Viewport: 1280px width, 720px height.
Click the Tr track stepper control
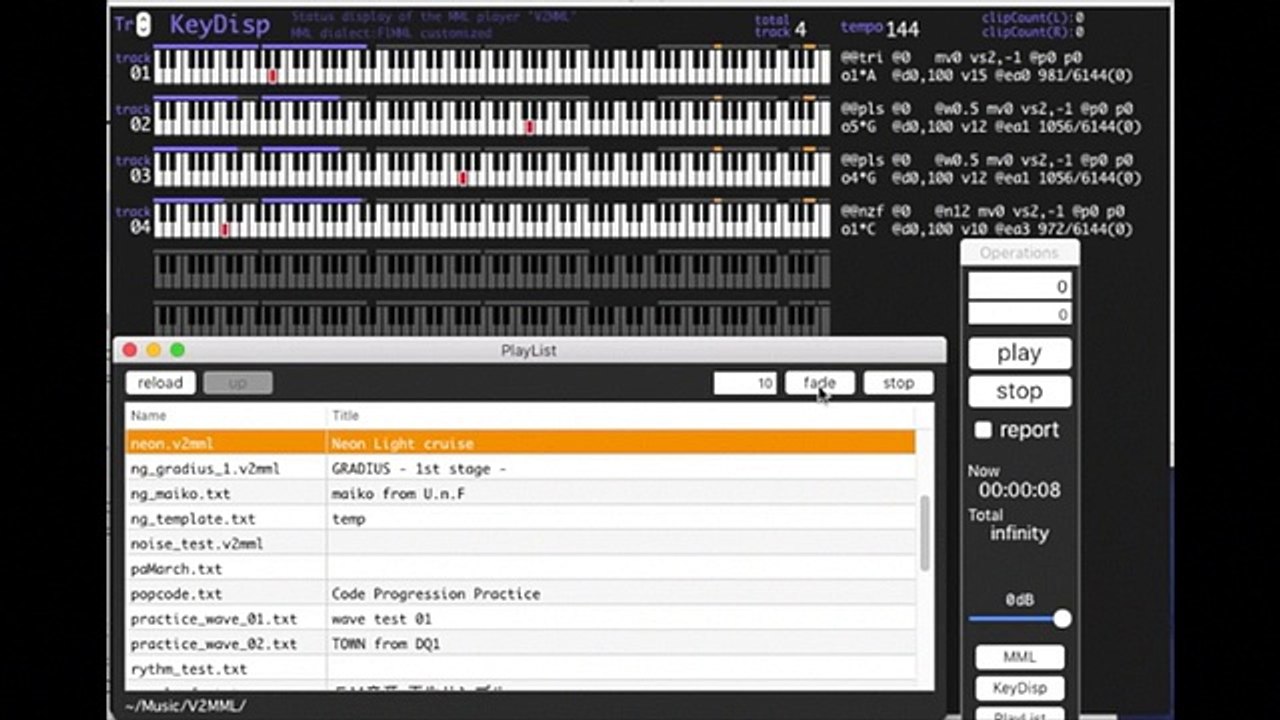(x=143, y=25)
